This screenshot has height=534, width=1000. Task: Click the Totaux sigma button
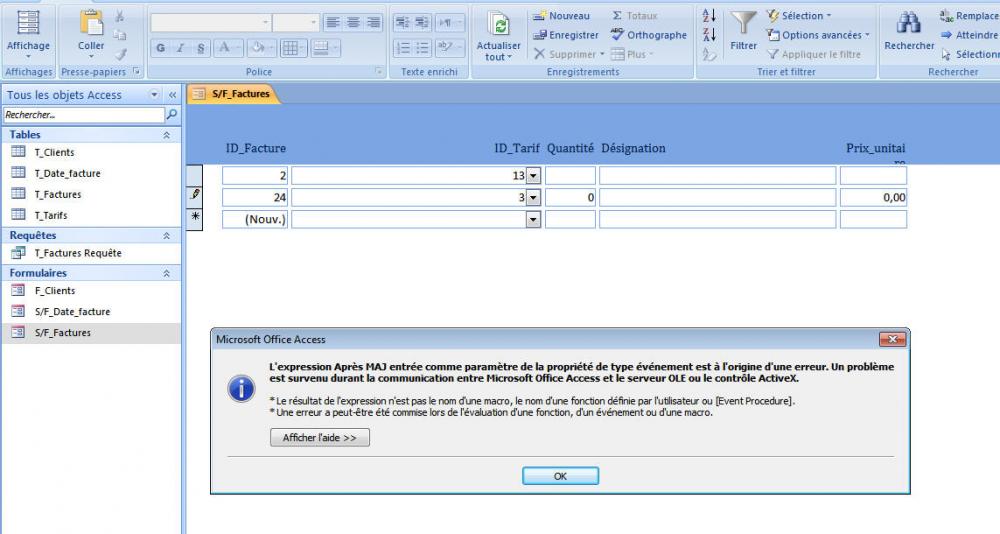pyautogui.click(x=635, y=15)
